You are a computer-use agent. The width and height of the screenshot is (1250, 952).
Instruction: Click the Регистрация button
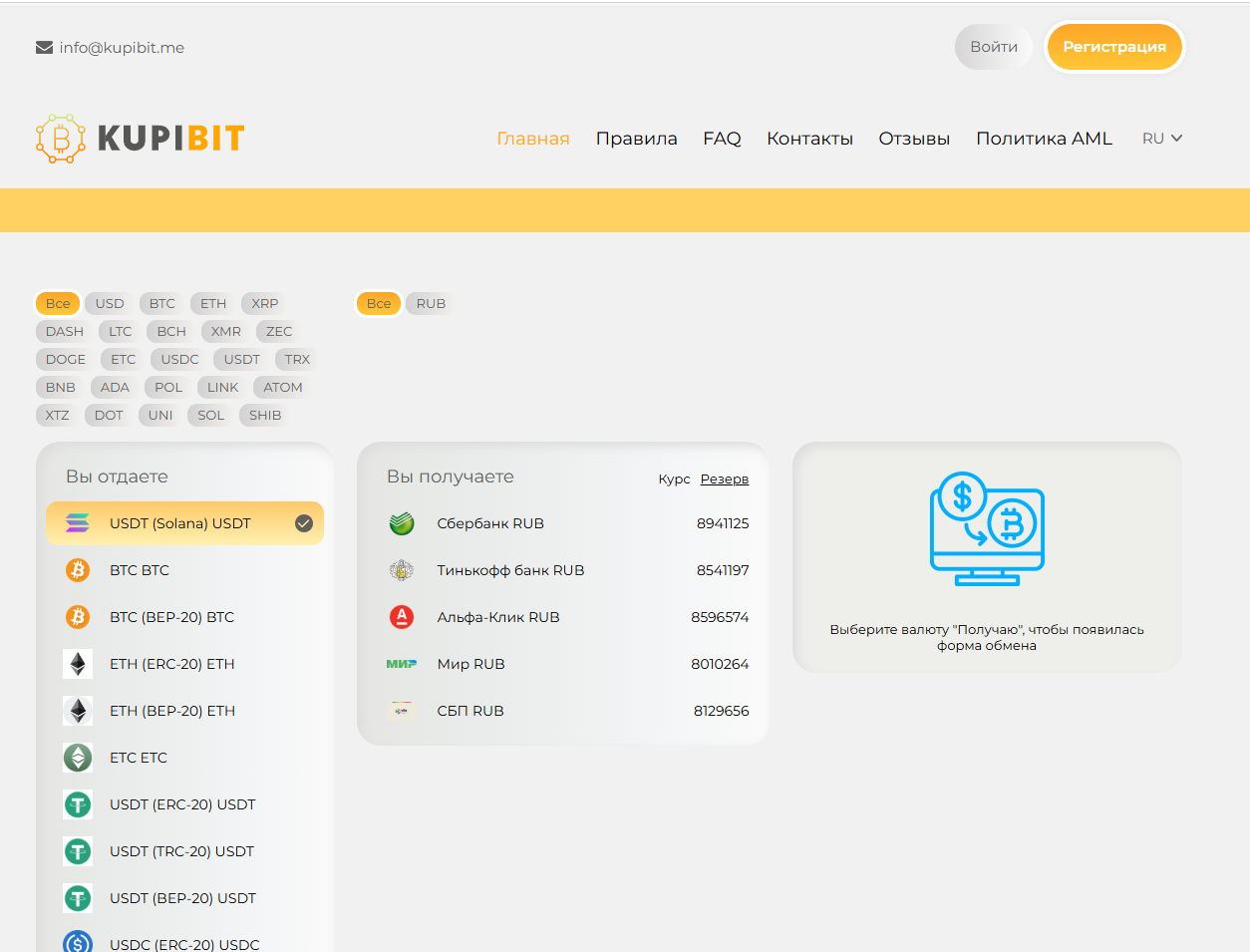pyautogui.click(x=1114, y=47)
